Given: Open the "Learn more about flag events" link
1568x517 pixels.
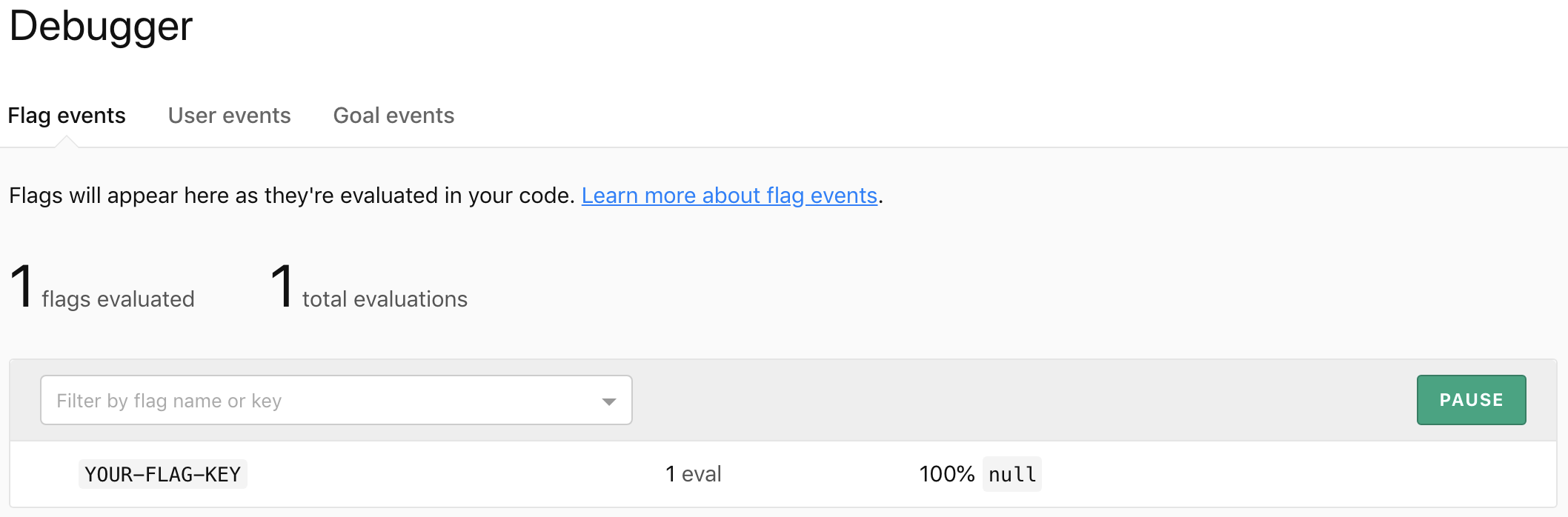Looking at the screenshot, I should coord(728,196).
